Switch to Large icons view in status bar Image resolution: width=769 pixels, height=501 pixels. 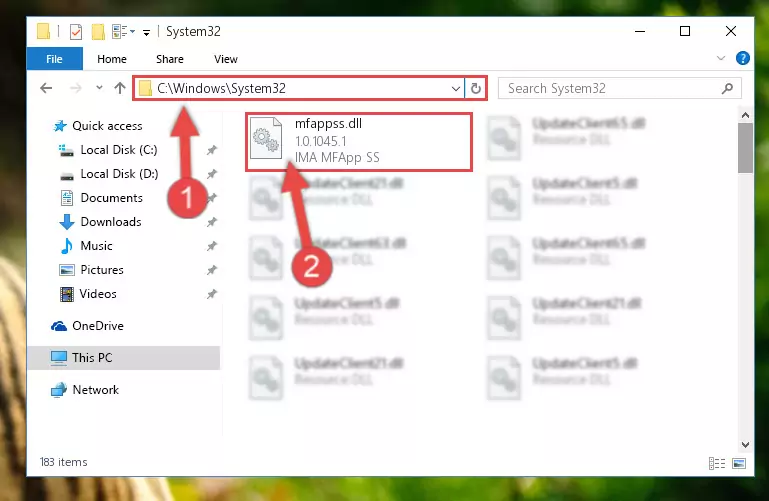tap(739, 463)
